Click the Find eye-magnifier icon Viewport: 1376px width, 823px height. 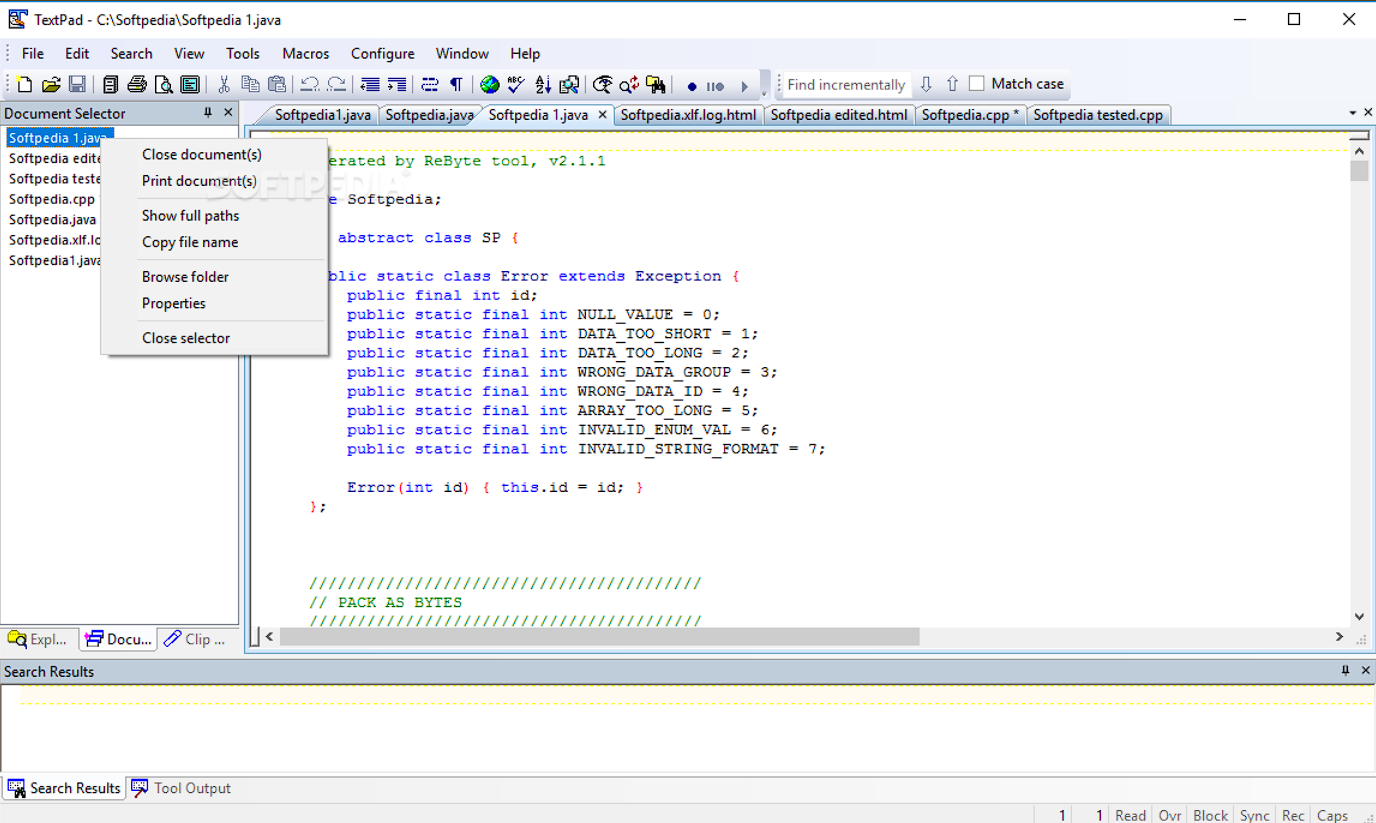point(603,85)
